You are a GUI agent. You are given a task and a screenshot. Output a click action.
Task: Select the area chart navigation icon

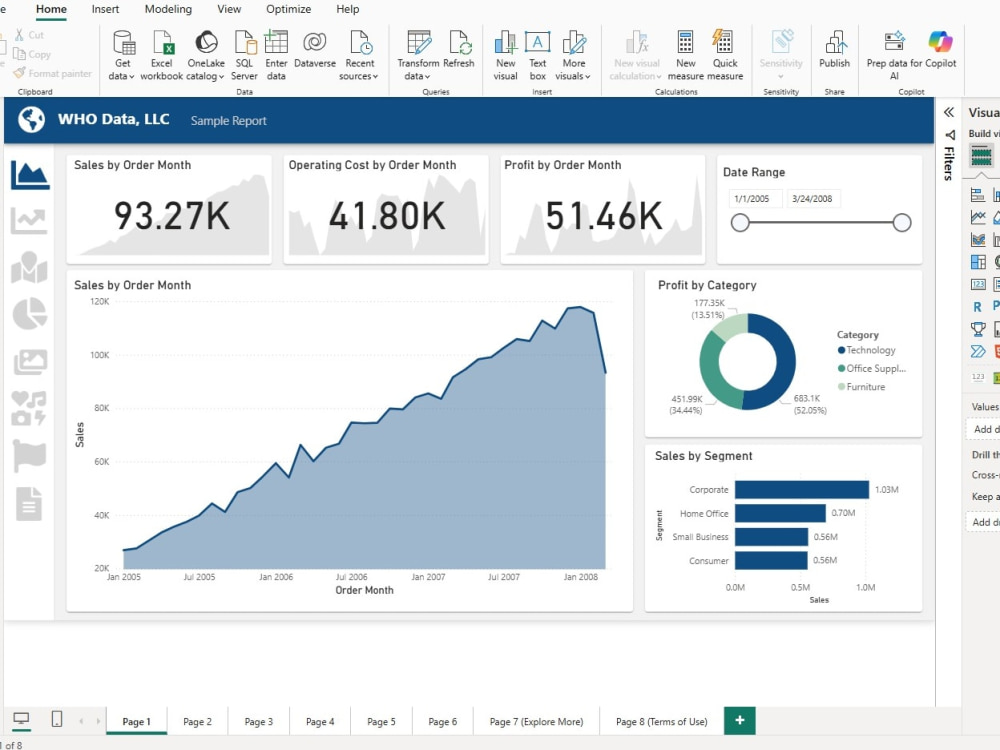[x=30, y=175]
